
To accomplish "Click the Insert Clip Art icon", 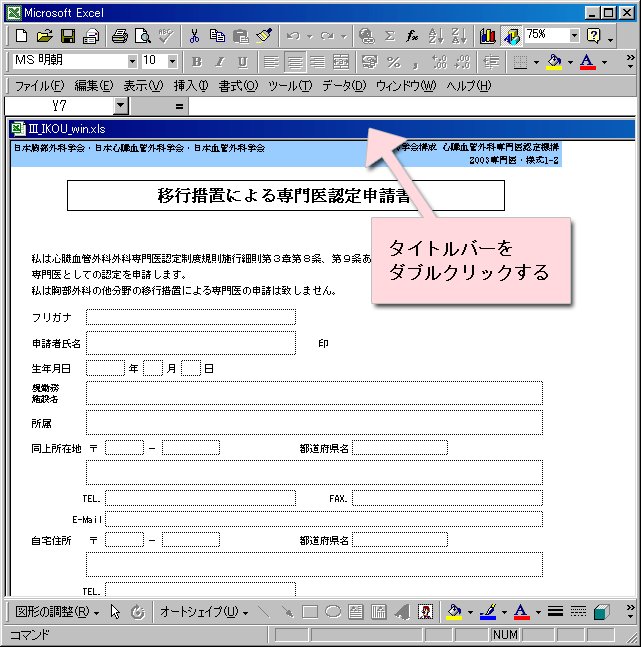I will [425, 612].
